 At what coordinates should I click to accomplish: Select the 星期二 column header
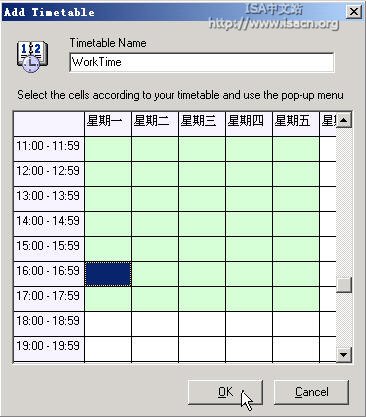click(x=155, y=124)
